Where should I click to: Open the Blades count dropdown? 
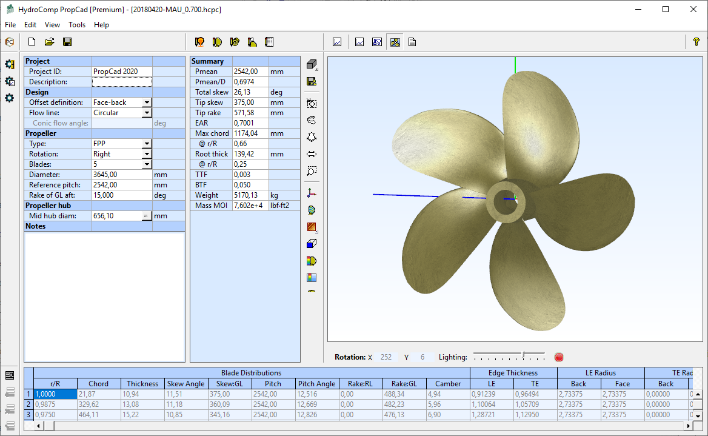(x=146, y=164)
